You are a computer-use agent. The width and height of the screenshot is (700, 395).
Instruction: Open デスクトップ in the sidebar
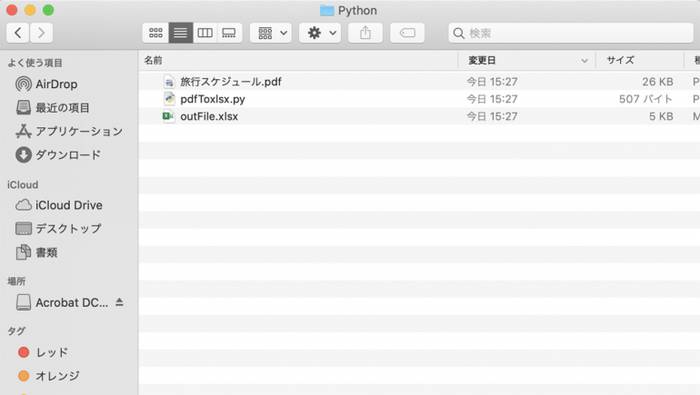[x=68, y=229]
